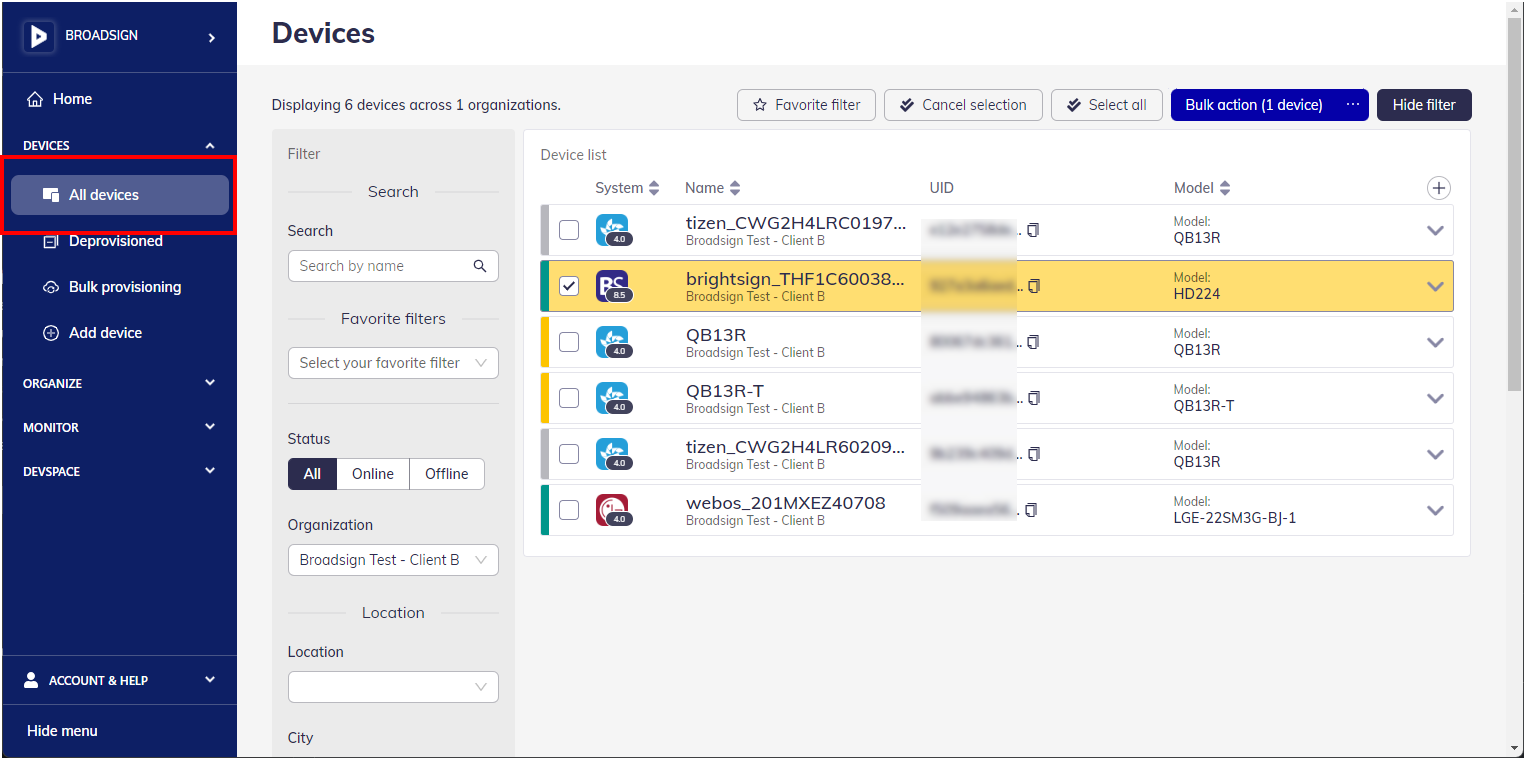Expand the MONITOR menu section
Image resolution: width=1526 pixels, height=760 pixels.
120,427
